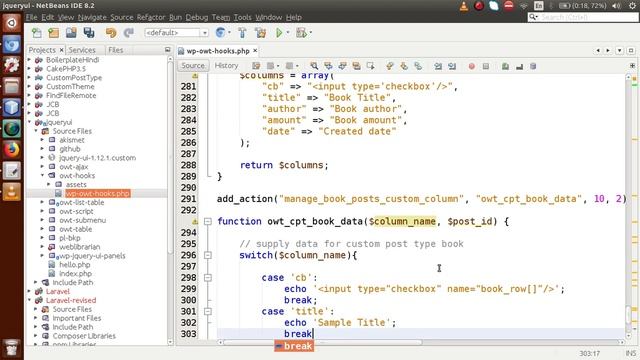This screenshot has width=640, height=360.
Task: Toggle highlight search in editor toolbar
Action: 356,66
